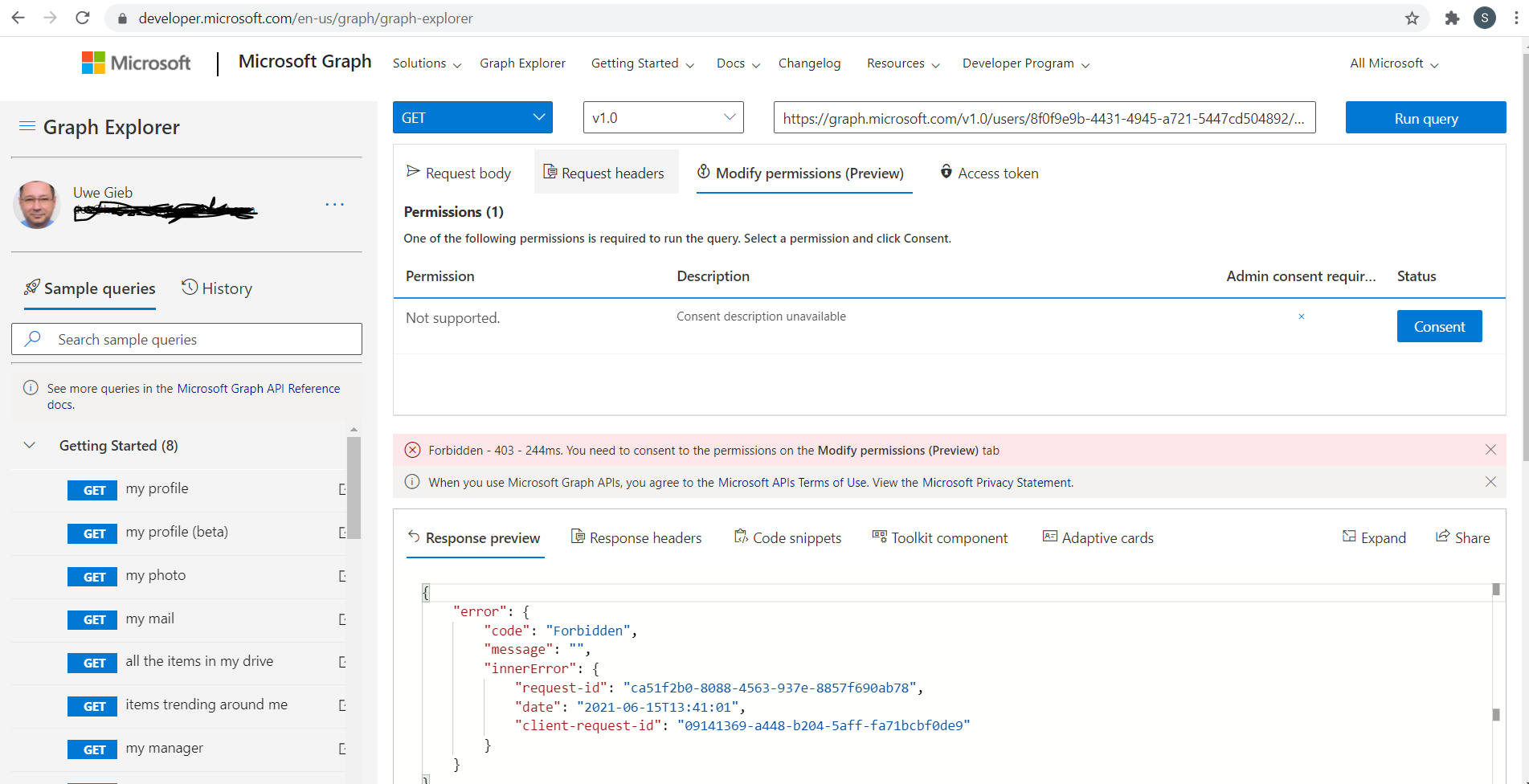Select all the items in my drive query
1529x784 pixels.
pos(199,662)
